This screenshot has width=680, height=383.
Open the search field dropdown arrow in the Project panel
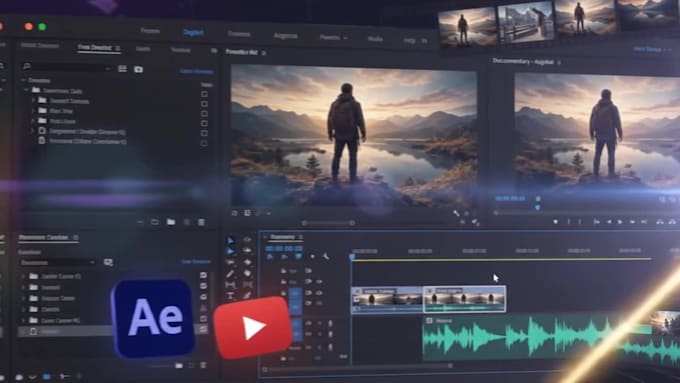(x=108, y=69)
